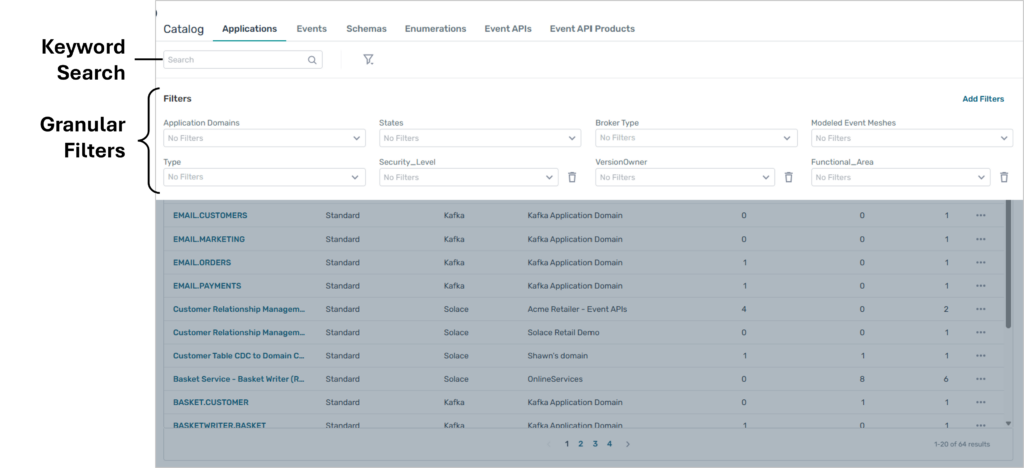
Task: Click the search magnifier icon
Action: (x=312, y=60)
